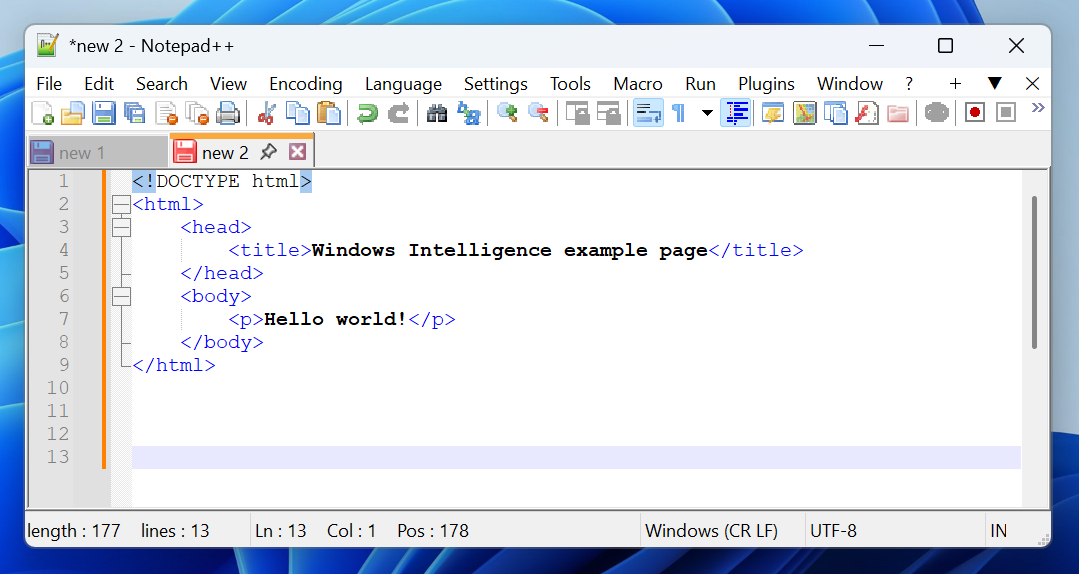Close the new 2 tab with its X button
The height and width of the screenshot is (574, 1079).
tap(297, 152)
